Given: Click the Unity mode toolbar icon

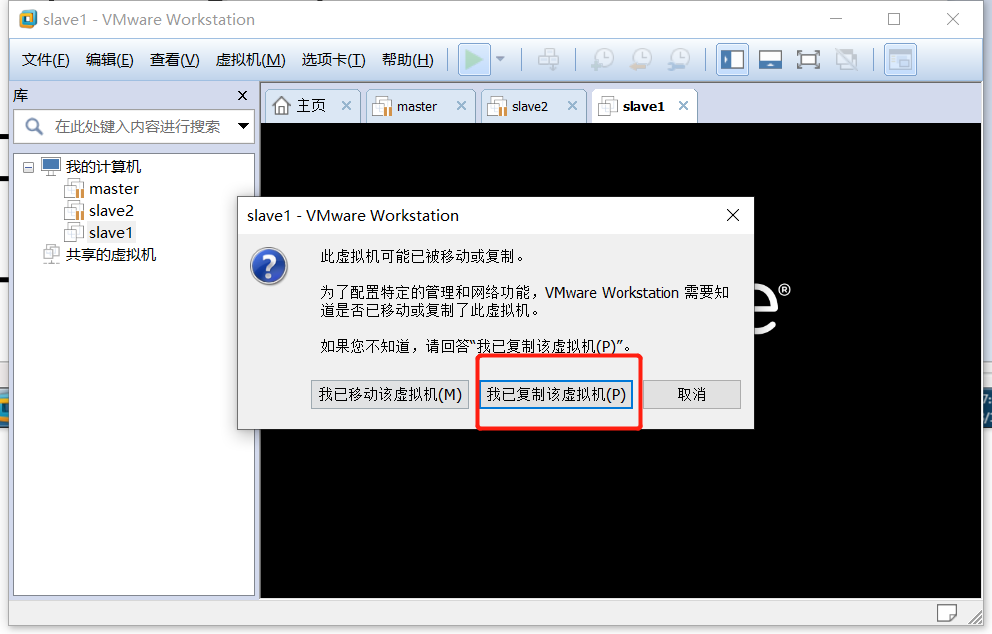Looking at the screenshot, I should point(846,59).
